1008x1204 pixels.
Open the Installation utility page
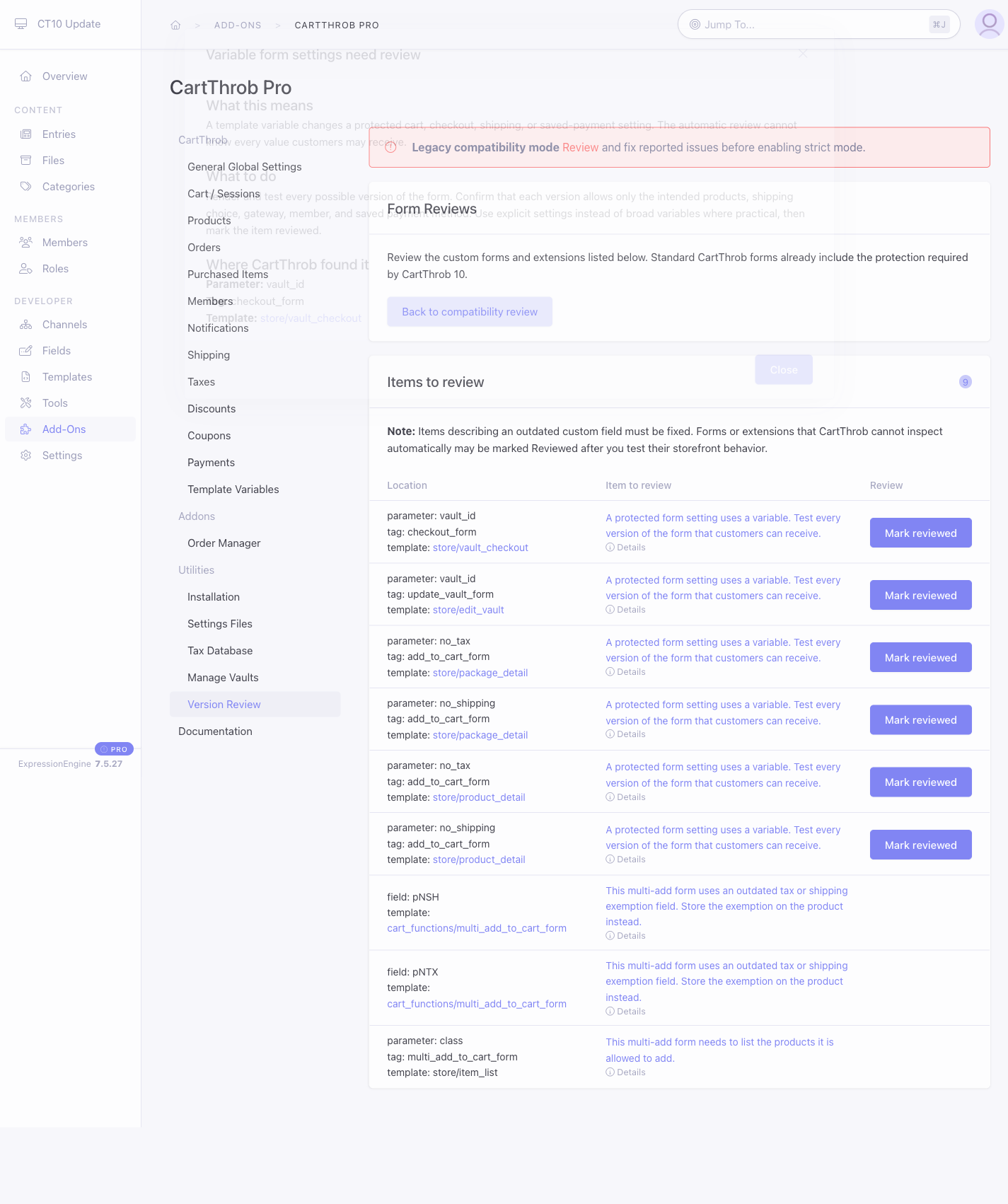(214, 597)
